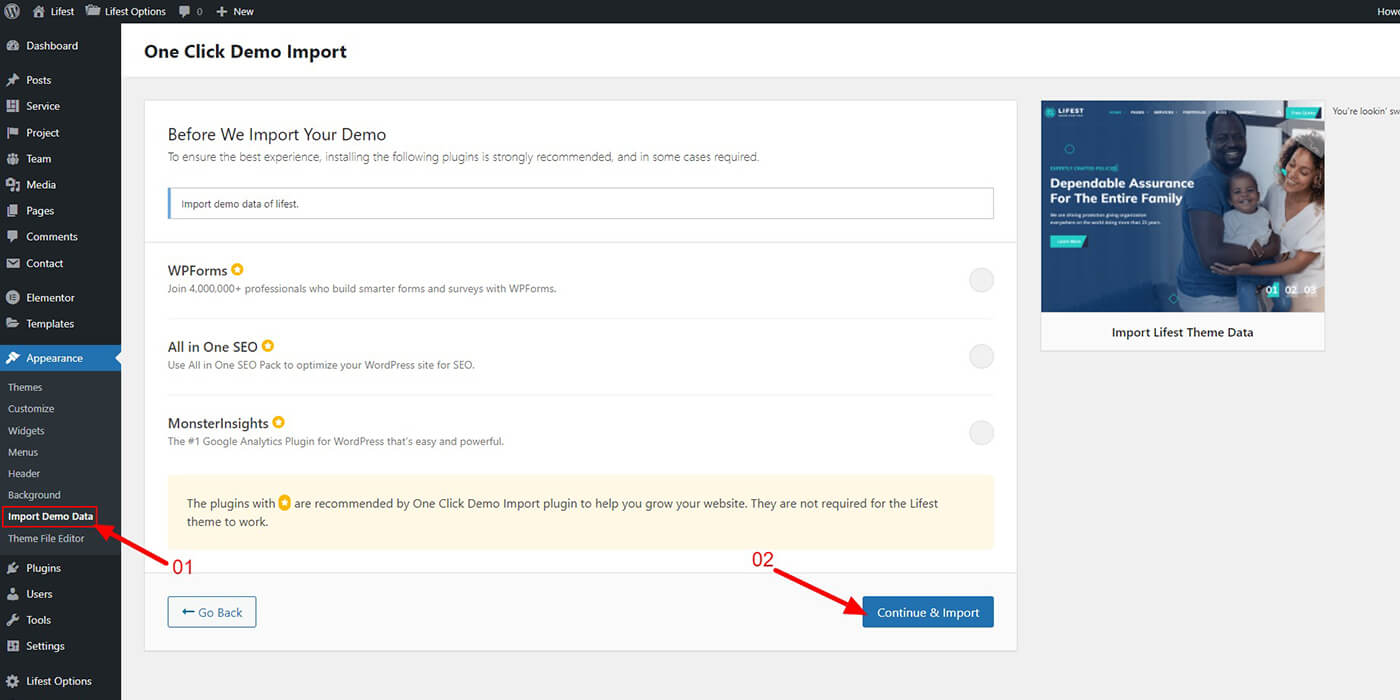Click the WPForms plugin name
This screenshot has width=1400, height=700.
click(x=197, y=271)
